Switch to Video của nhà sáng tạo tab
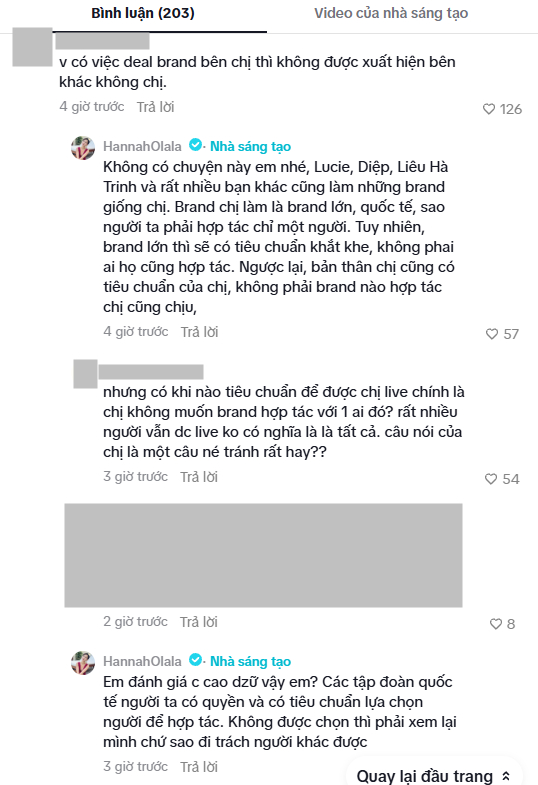 click(x=391, y=14)
